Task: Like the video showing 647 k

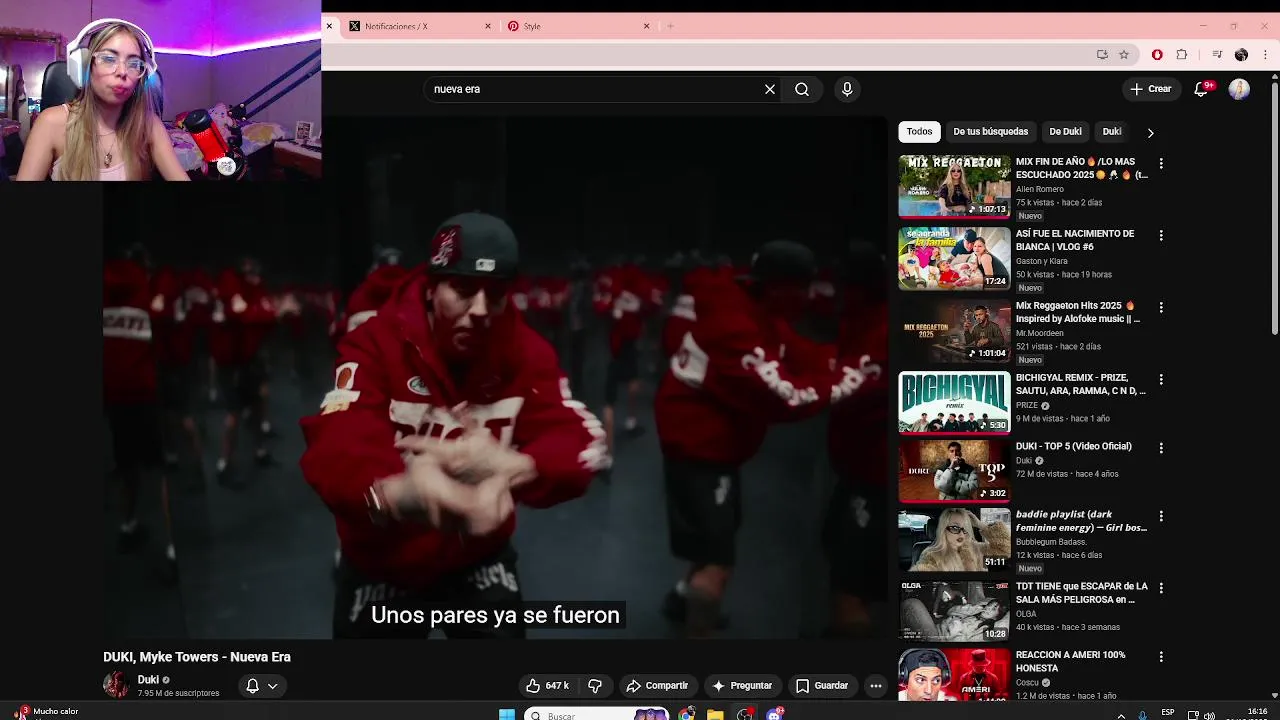Action: (547, 685)
